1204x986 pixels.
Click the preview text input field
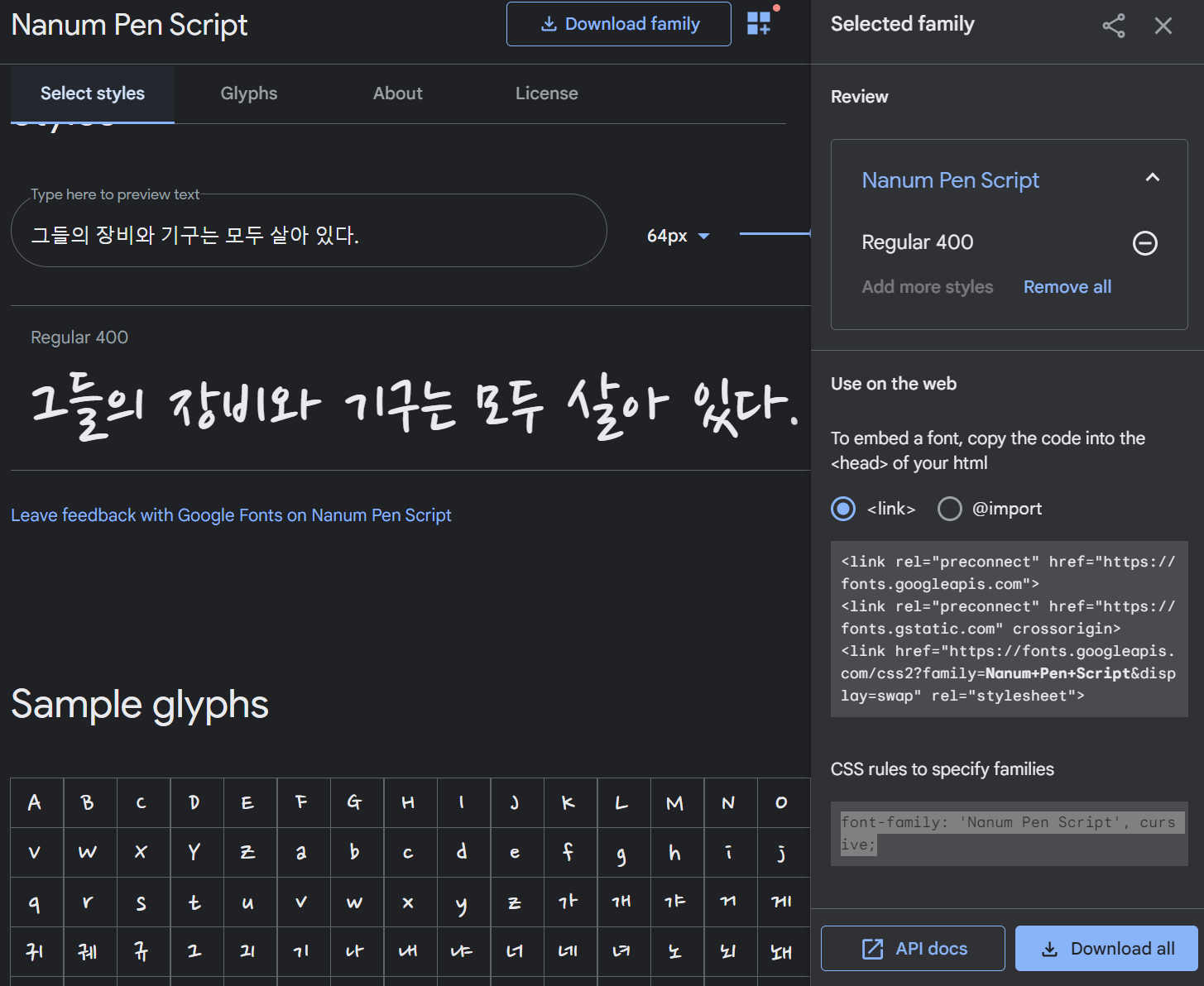coord(308,236)
